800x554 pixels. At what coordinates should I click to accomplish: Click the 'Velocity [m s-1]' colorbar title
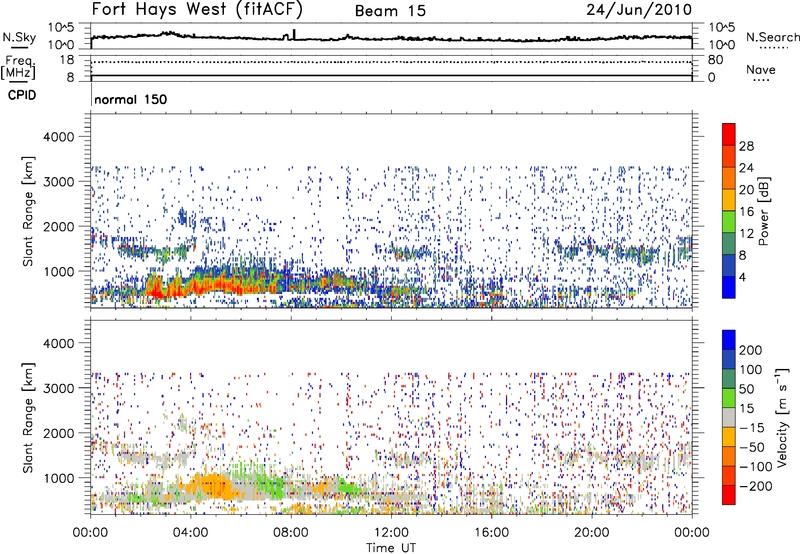pyautogui.click(x=782, y=417)
